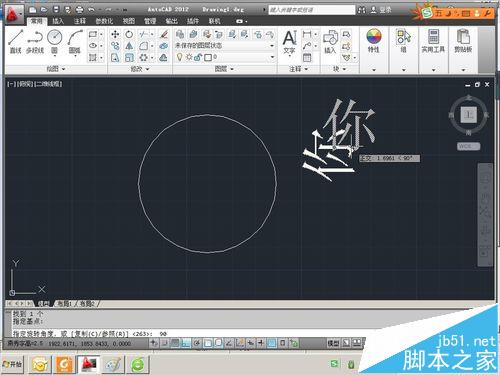
Task: Select the Arc (圆弧) tool
Action: [75, 41]
